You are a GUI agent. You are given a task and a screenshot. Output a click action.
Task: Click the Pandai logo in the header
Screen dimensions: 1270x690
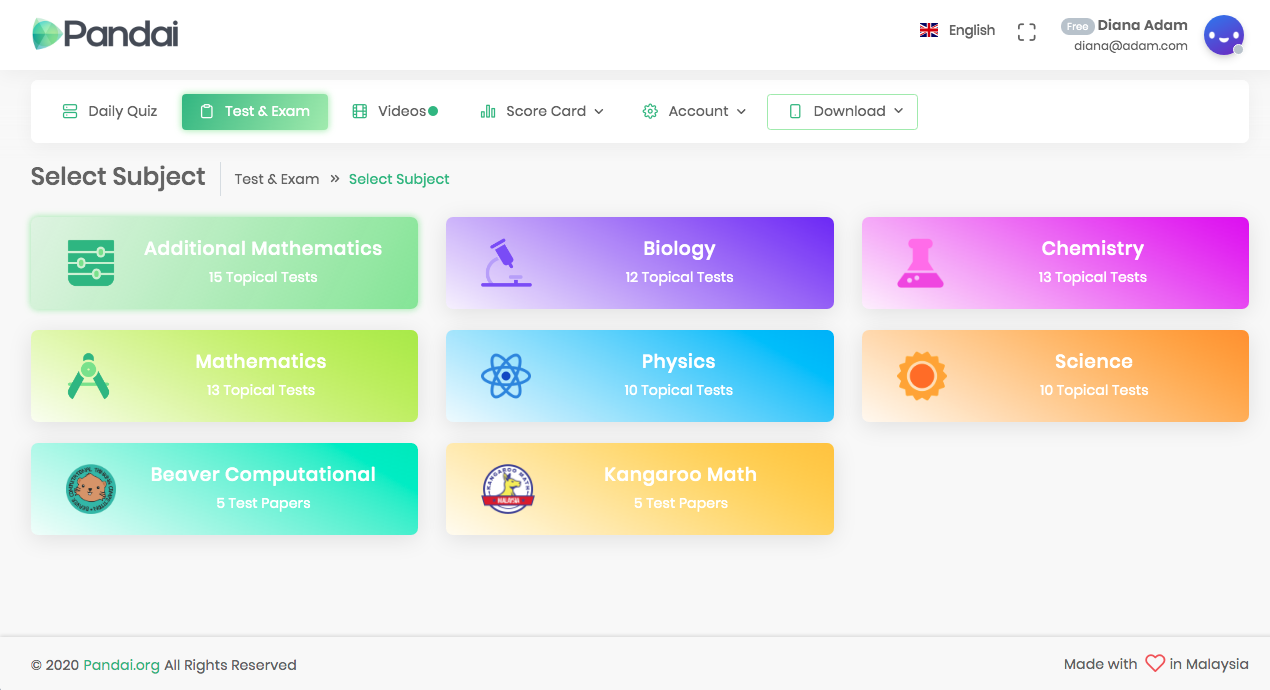pyautogui.click(x=105, y=33)
